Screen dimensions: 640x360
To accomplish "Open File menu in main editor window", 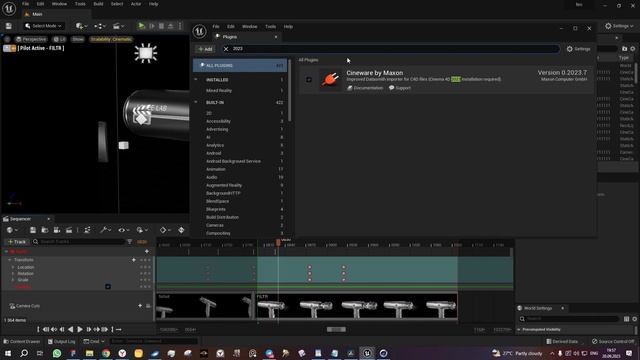I will (25, 4).
